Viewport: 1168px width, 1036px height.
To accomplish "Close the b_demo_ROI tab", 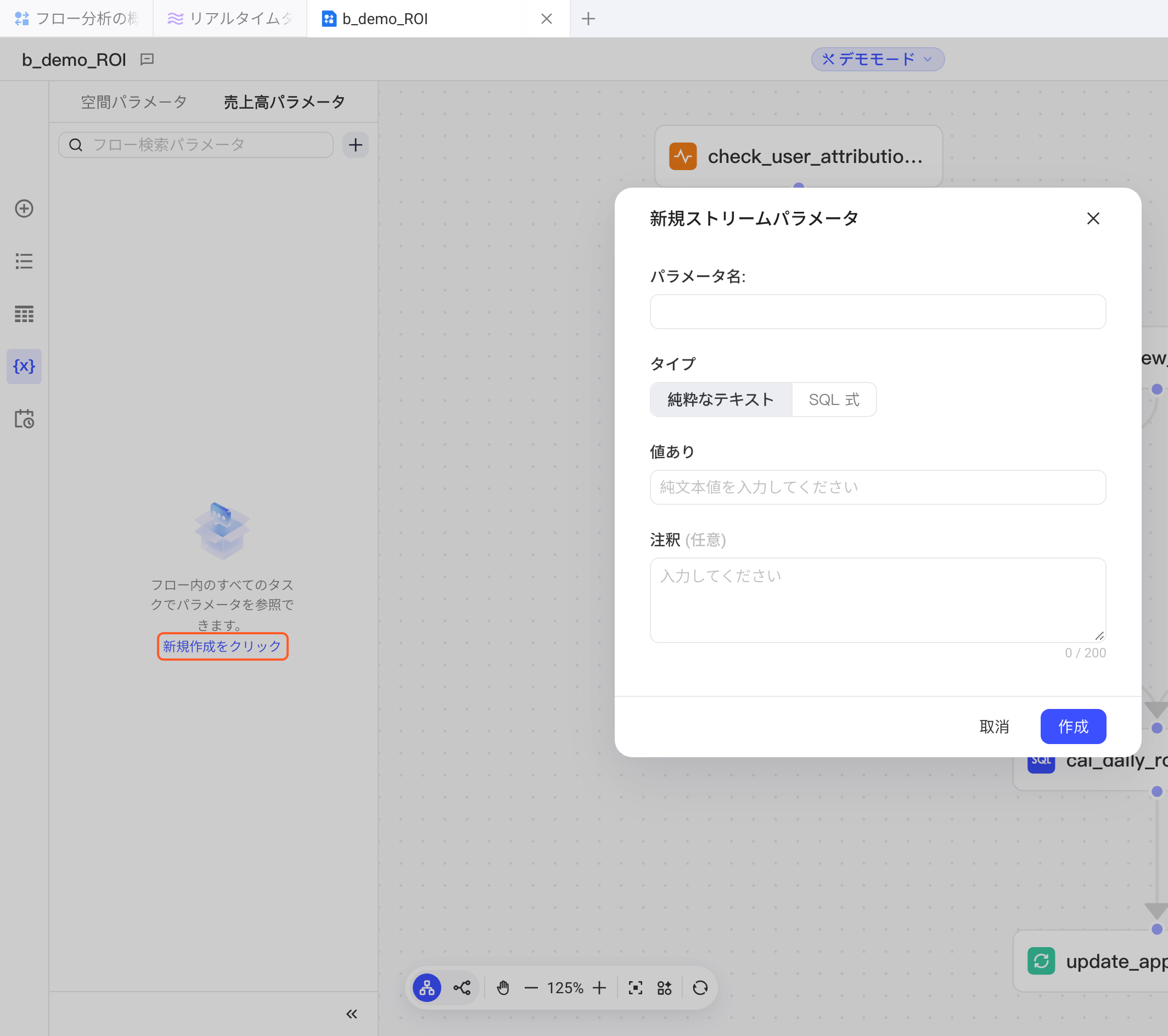I will [546, 19].
